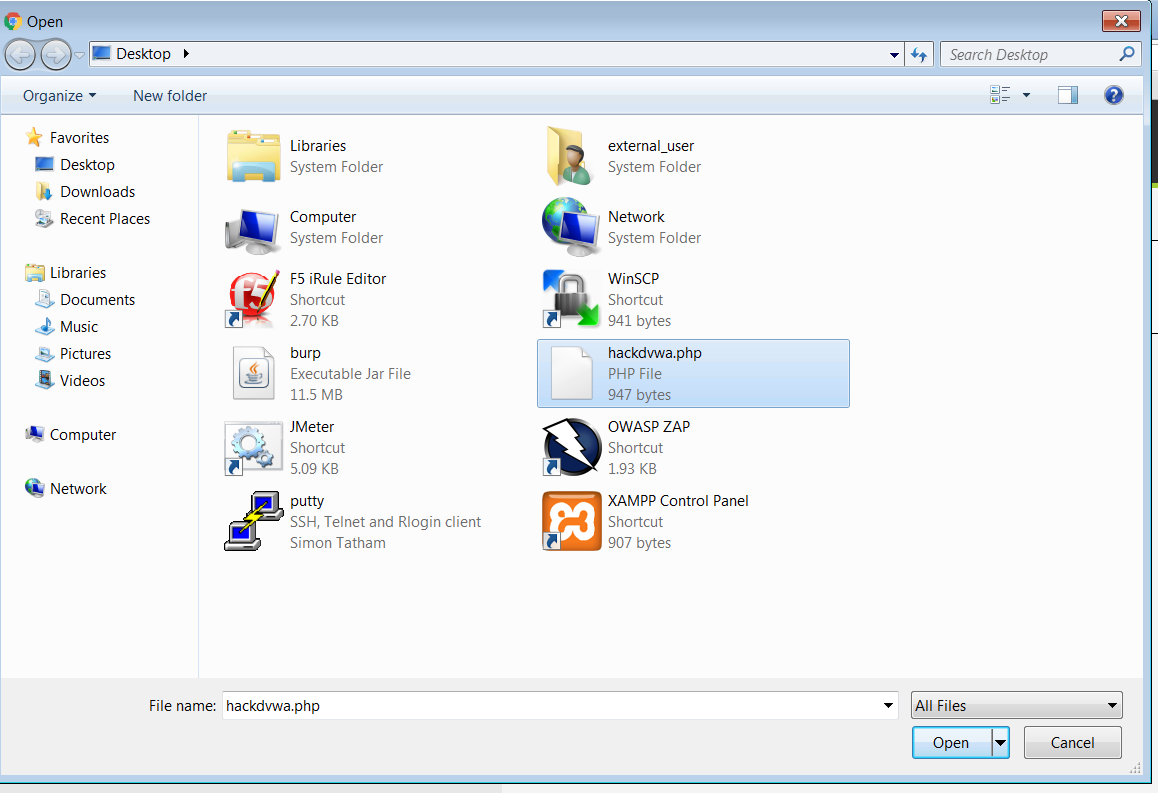Click the Back navigation arrow
The width and height of the screenshot is (1158, 793).
[20, 55]
